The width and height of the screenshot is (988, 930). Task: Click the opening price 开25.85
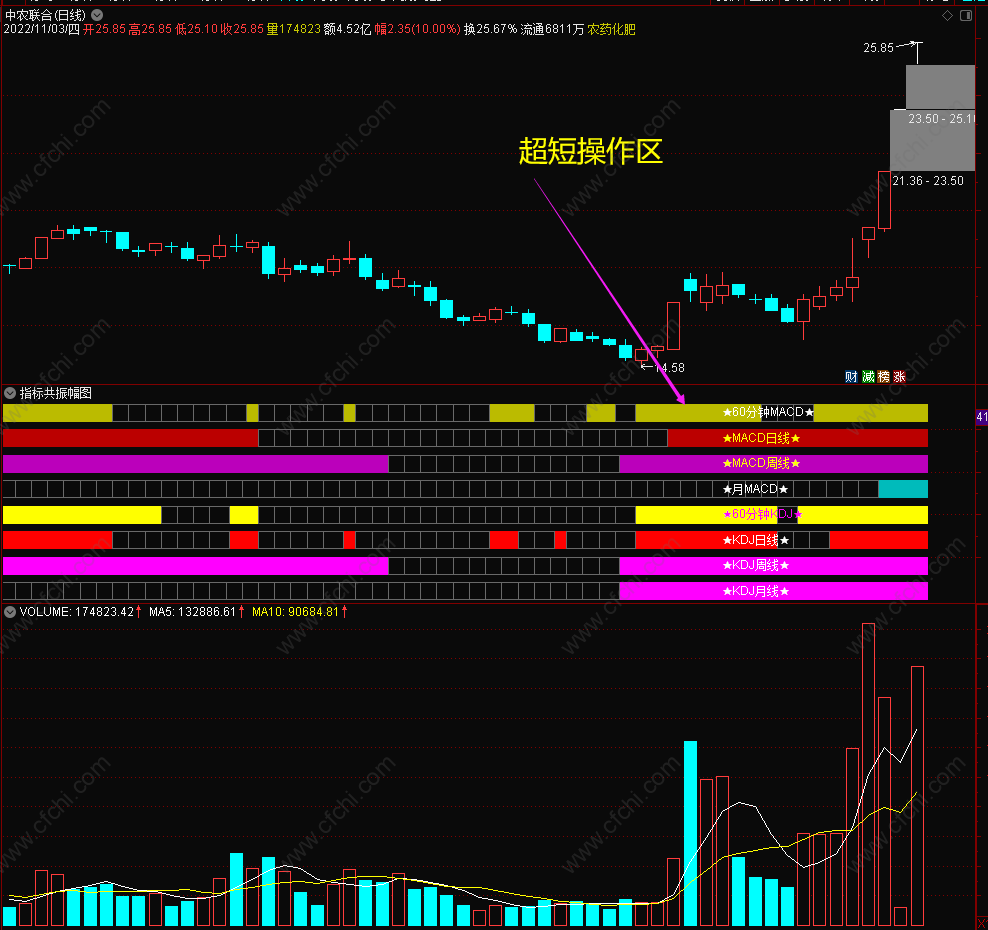click(x=104, y=29)
